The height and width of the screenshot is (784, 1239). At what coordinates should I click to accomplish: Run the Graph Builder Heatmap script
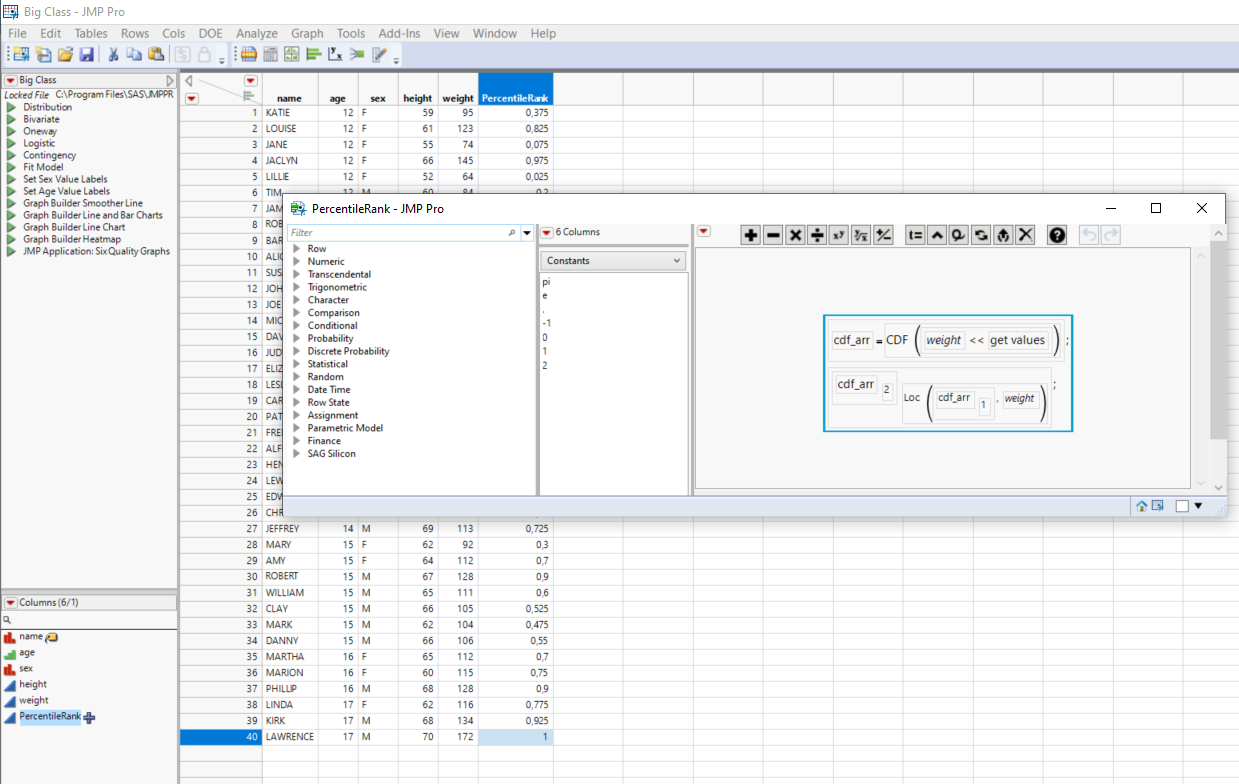coord(72,239)
